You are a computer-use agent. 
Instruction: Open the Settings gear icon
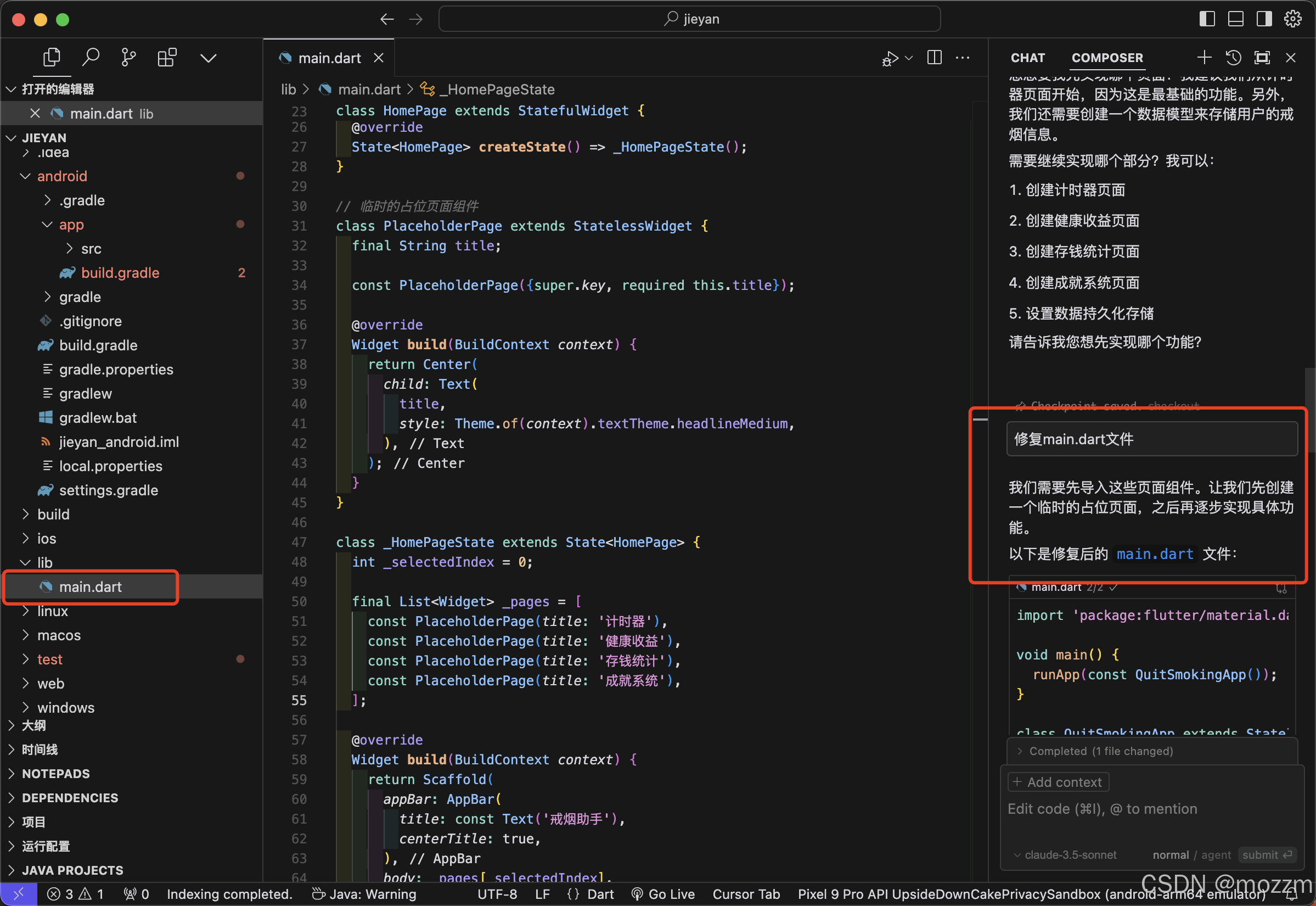tap(1293, 19)
